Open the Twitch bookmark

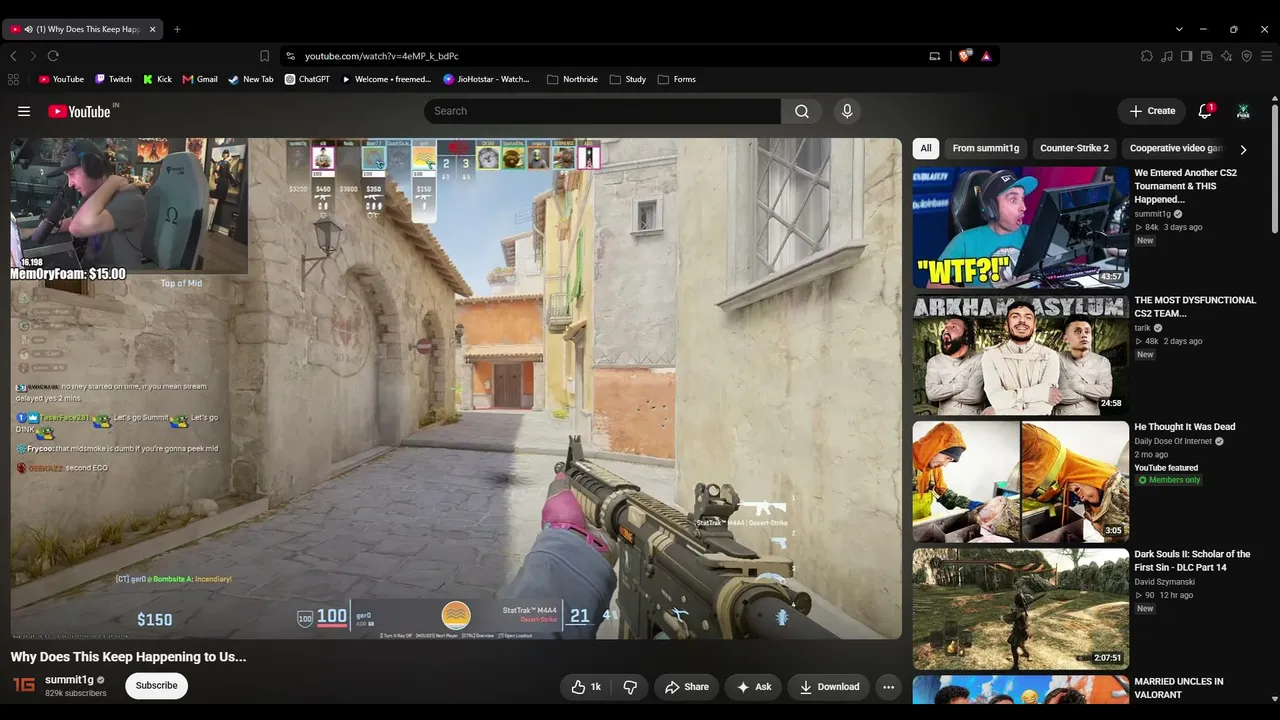tap(113, 79)
